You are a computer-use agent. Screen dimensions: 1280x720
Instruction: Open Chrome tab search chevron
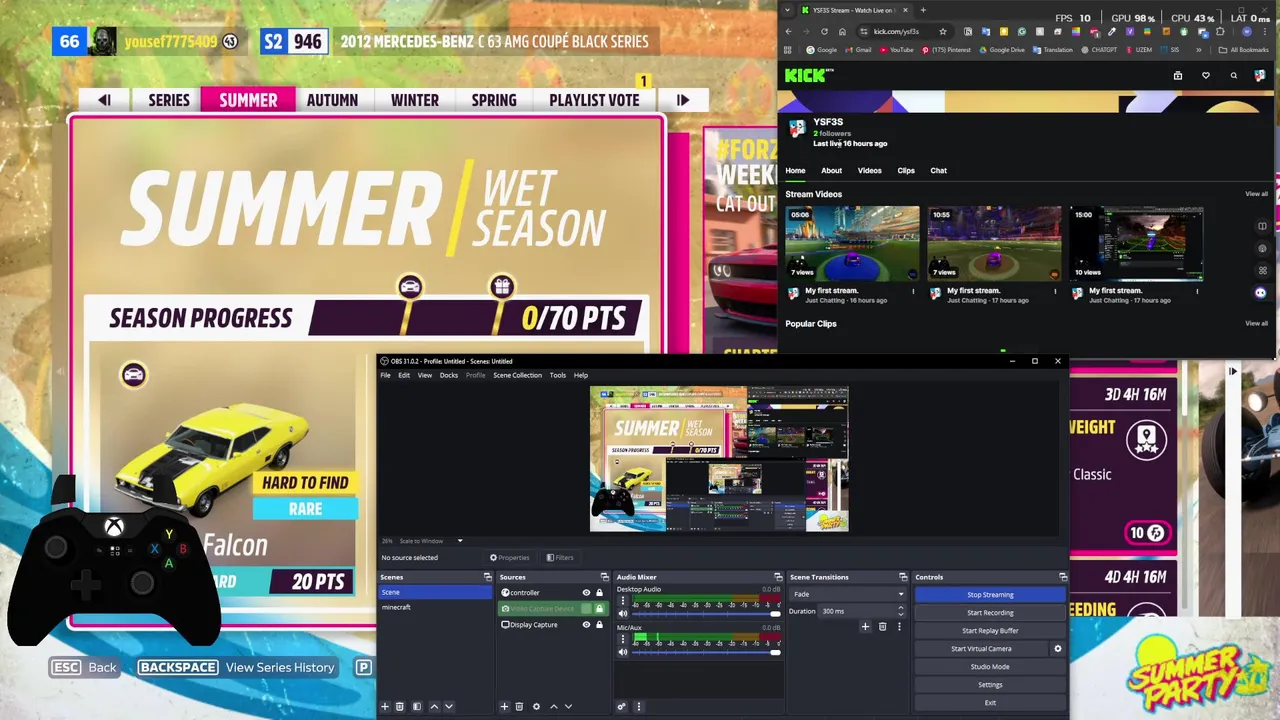pos(787,10)
